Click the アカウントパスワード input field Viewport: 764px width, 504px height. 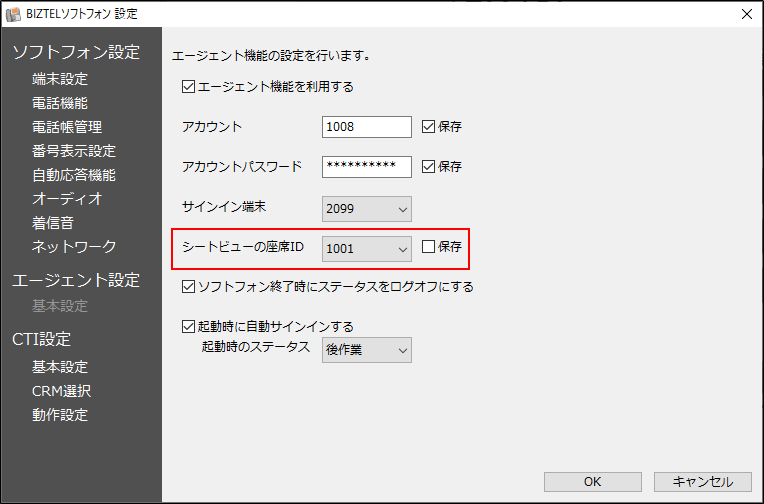pos(367,167)
